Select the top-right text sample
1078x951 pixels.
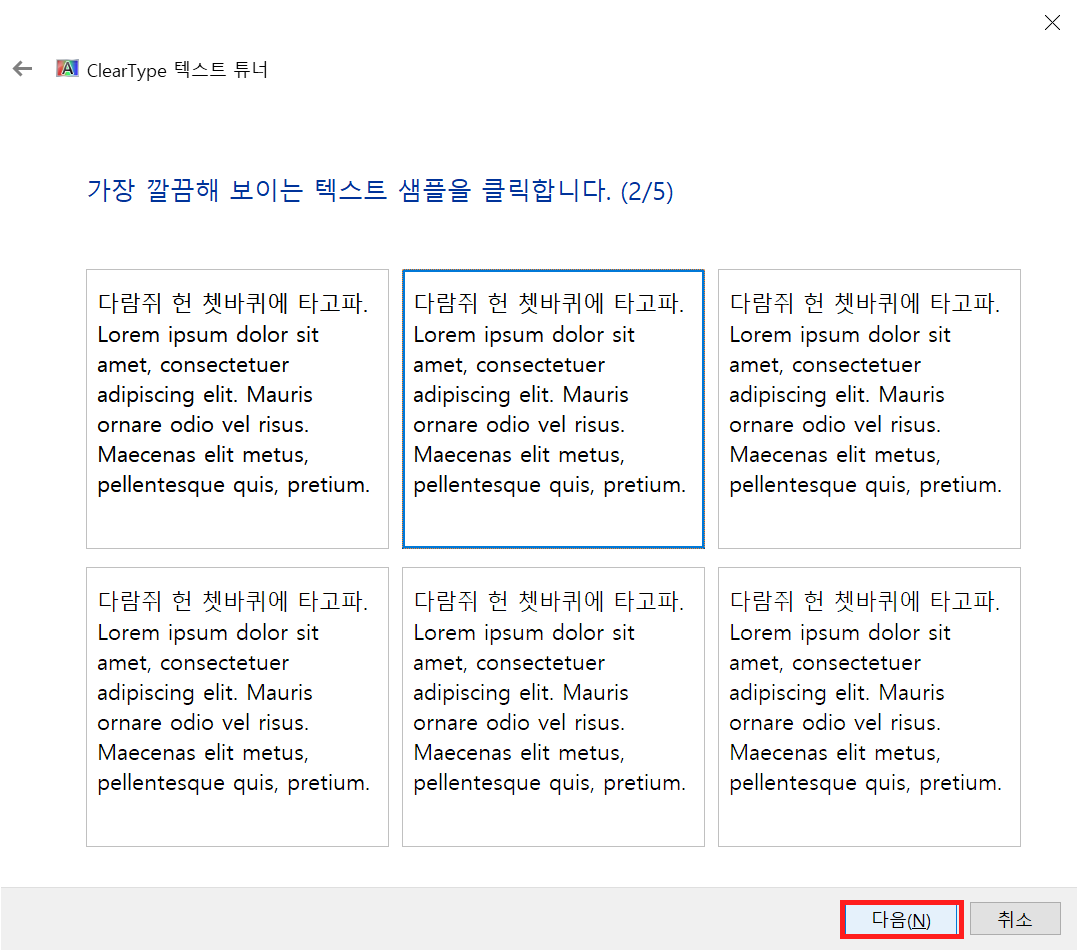tap(869, 409)
